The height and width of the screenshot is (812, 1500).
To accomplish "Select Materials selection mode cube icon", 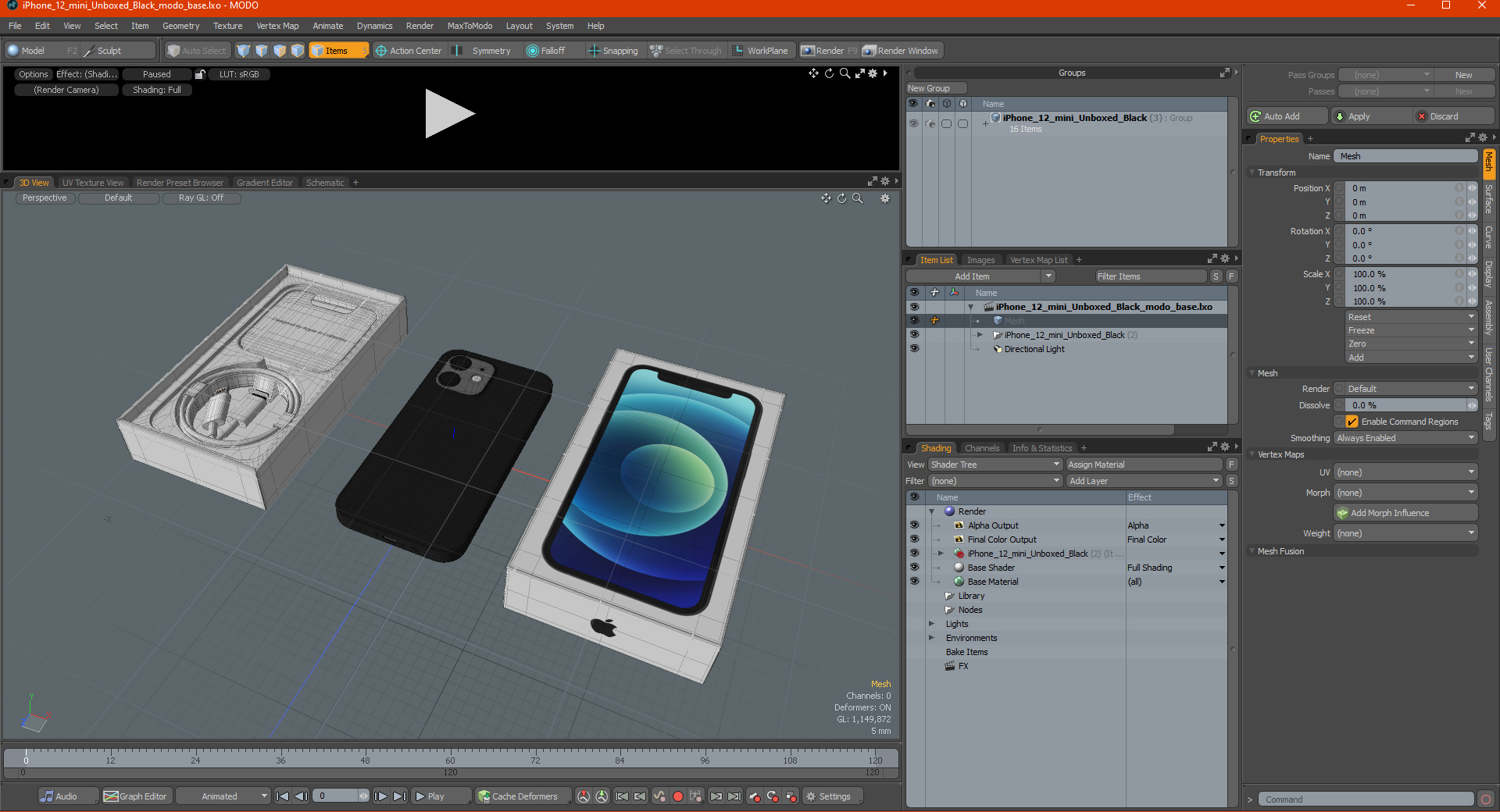I will coord(298,51).
